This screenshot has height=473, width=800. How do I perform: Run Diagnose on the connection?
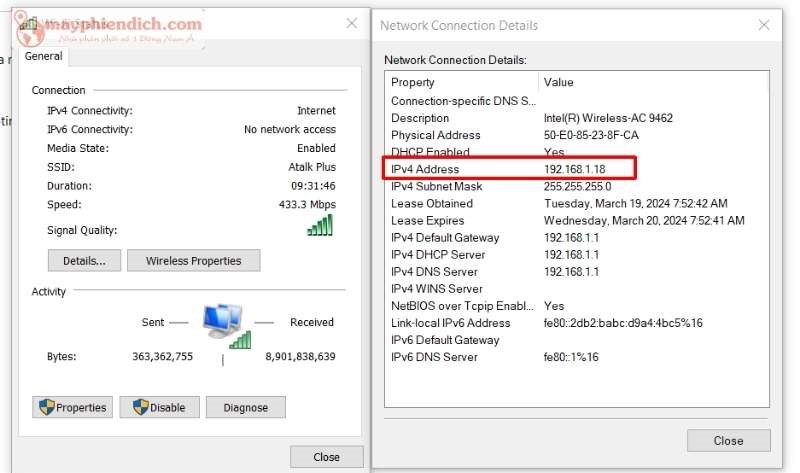pos(245,407)
